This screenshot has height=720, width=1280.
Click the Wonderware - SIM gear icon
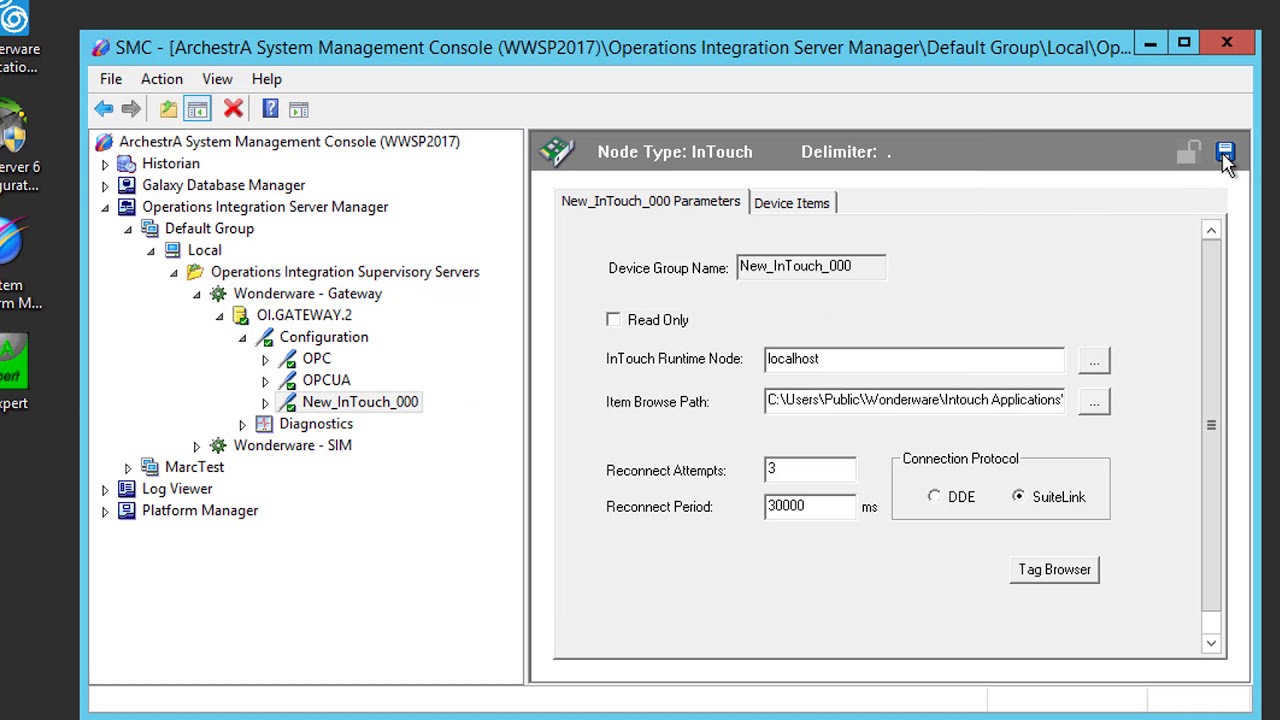point(218,446)
